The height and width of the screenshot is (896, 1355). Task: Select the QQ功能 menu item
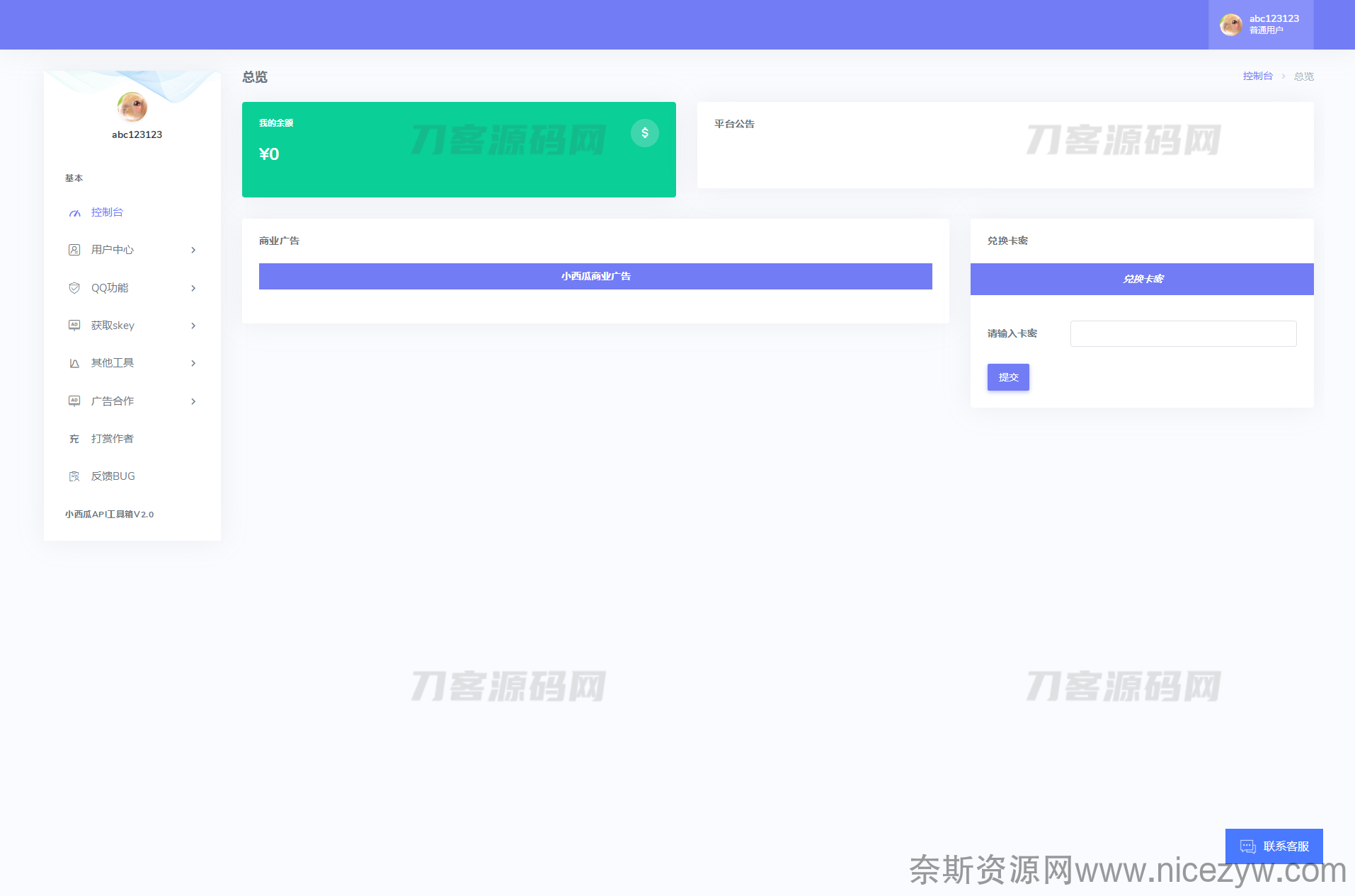(132, 288)
